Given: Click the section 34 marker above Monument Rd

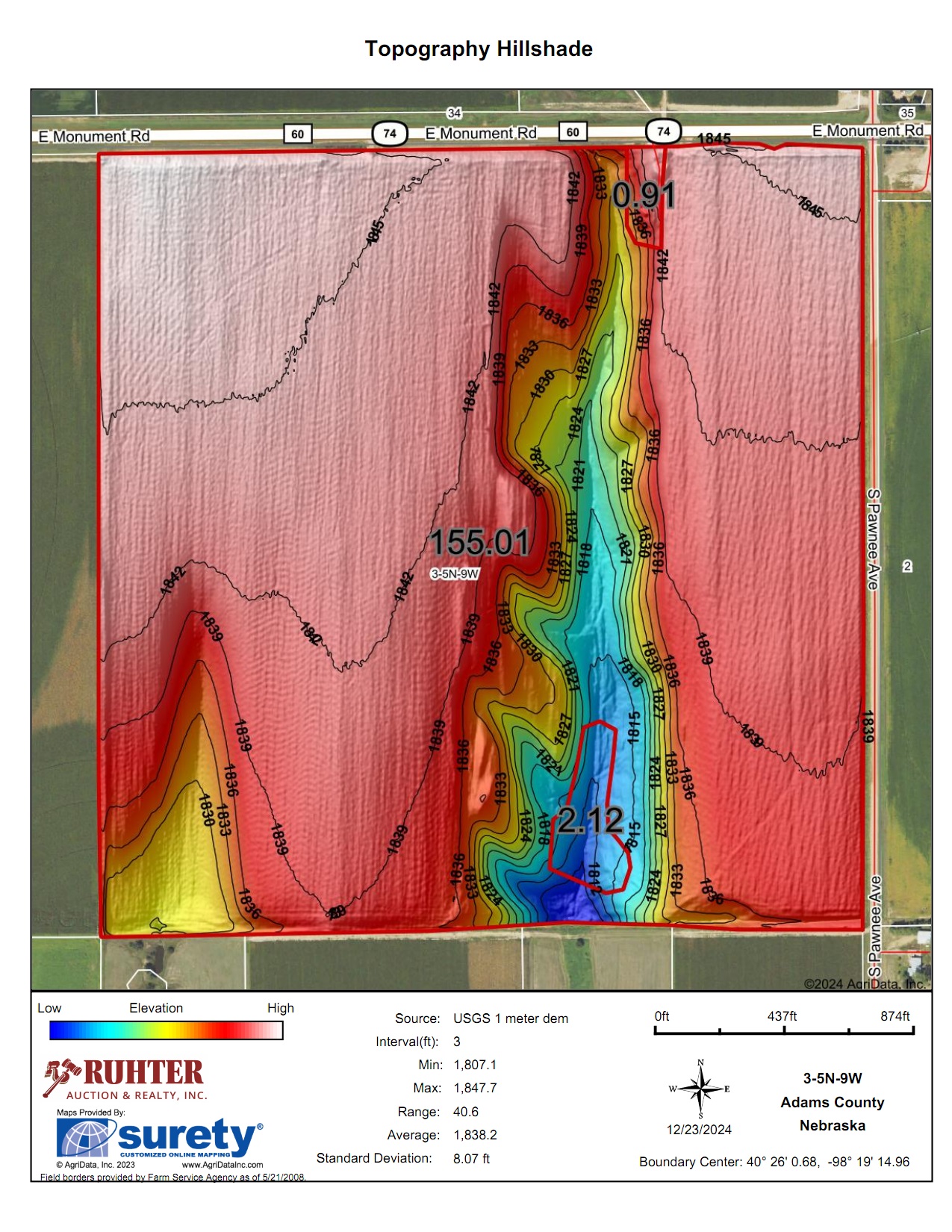Looking at the screenshot, I should click(454, 113).
